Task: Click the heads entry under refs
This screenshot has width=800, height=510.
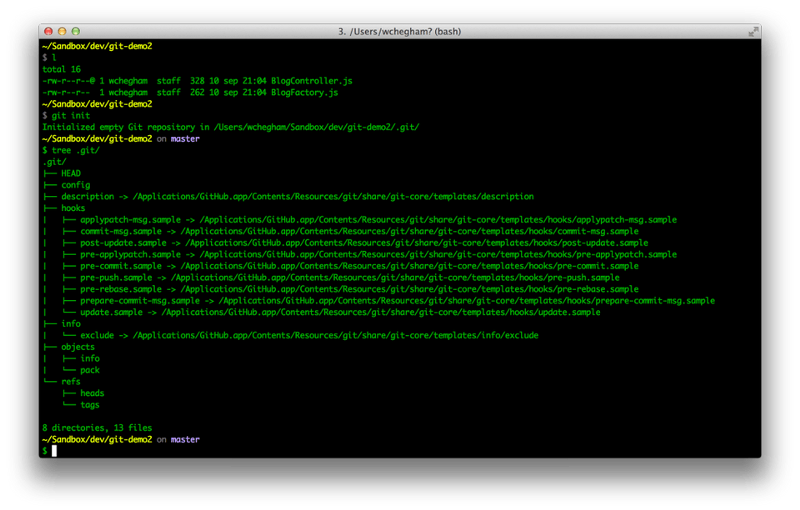Action: click(x=92, y=393)
